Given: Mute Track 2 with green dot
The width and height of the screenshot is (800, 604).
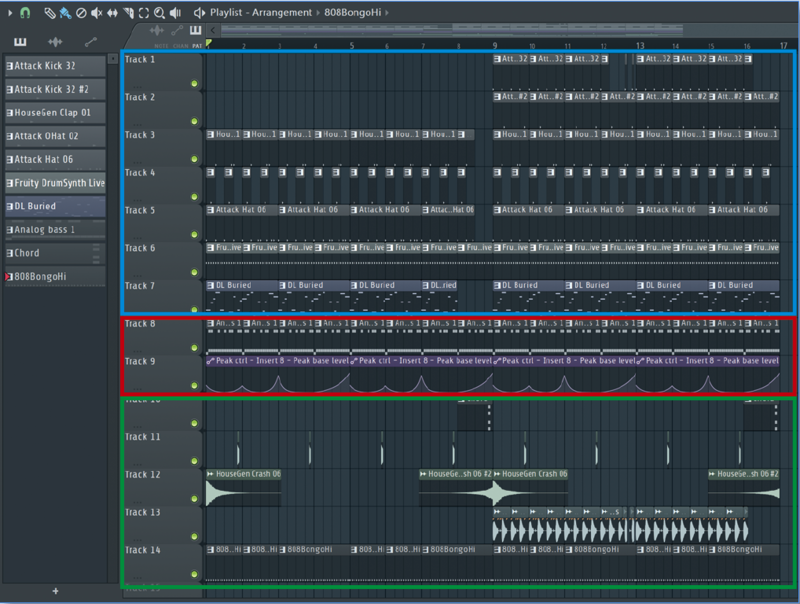Looking at the screenshot, I should coord(194,121).
